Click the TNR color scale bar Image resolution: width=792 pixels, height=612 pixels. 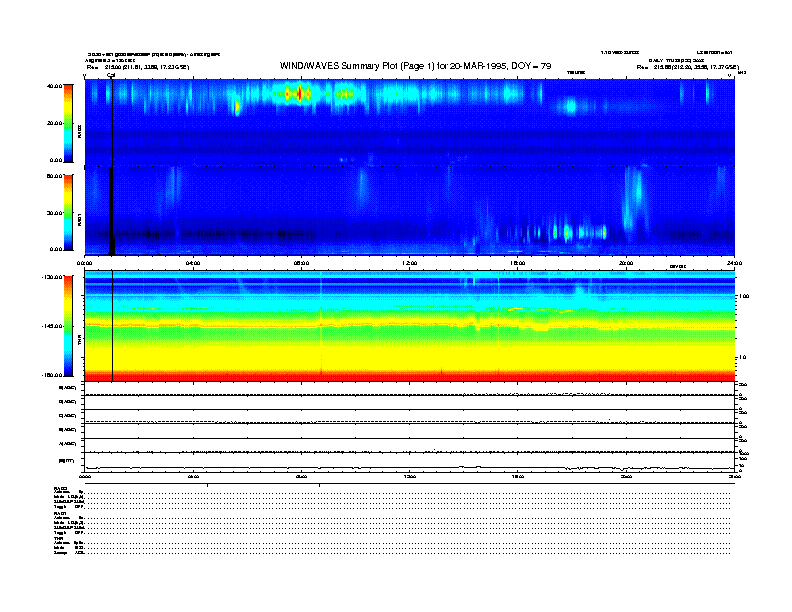(x=68, y=326)
